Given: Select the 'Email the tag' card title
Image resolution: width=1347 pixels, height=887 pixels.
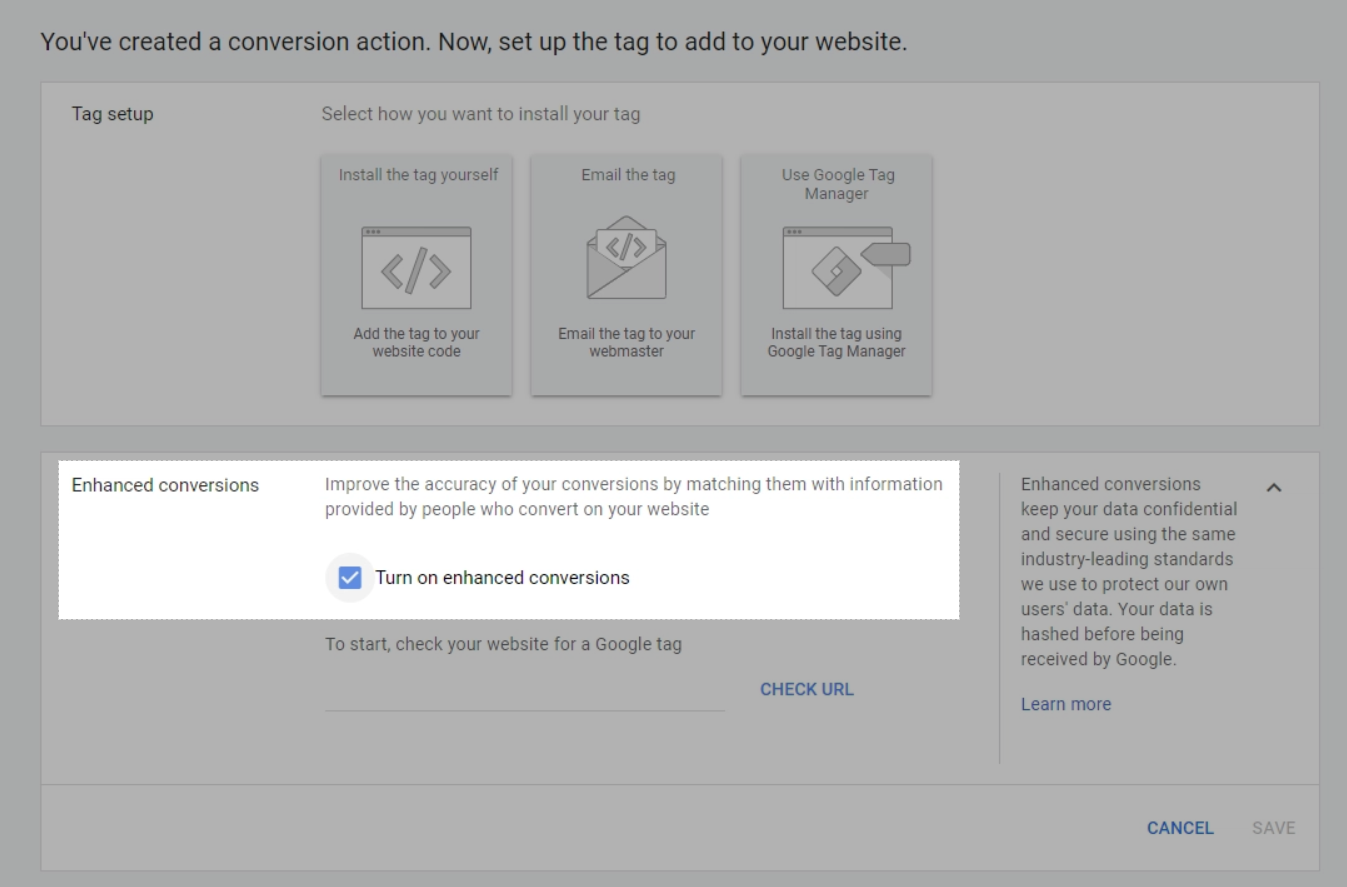Looking at the screenshot, I should 628,175.
